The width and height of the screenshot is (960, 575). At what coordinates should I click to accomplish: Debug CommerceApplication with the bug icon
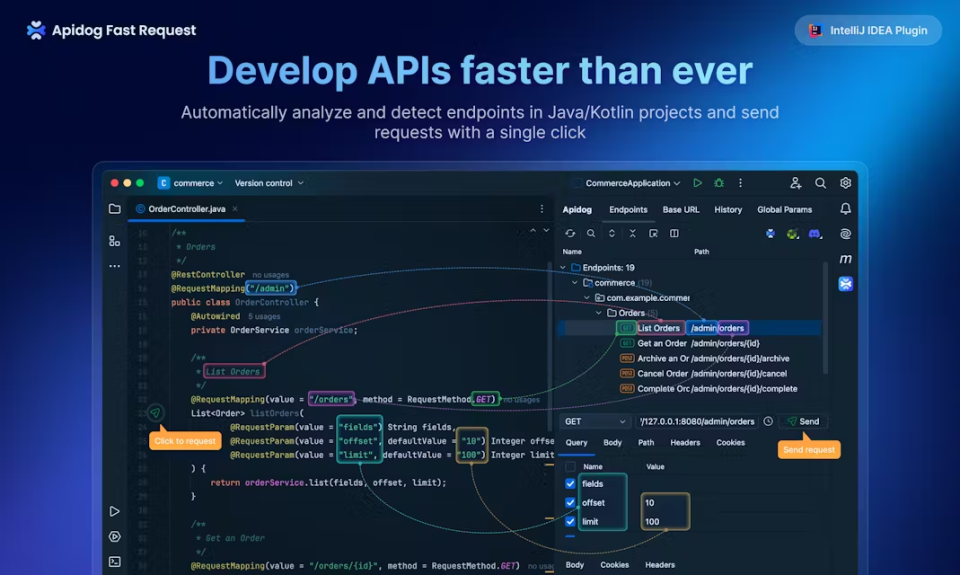(719, 182)
